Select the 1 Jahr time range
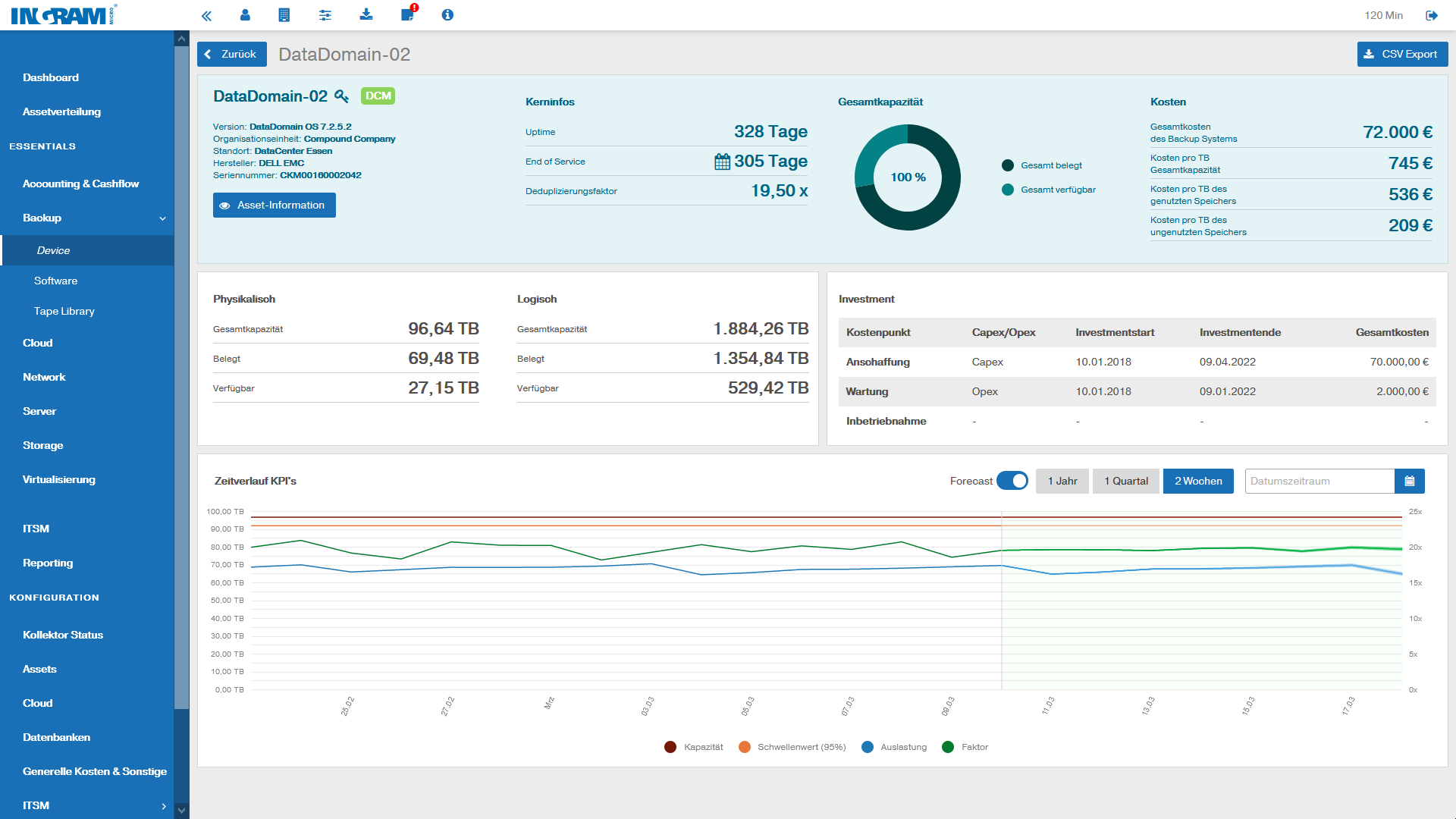This screenshot has width=1456, height=819. click(x=1062, y=481)
